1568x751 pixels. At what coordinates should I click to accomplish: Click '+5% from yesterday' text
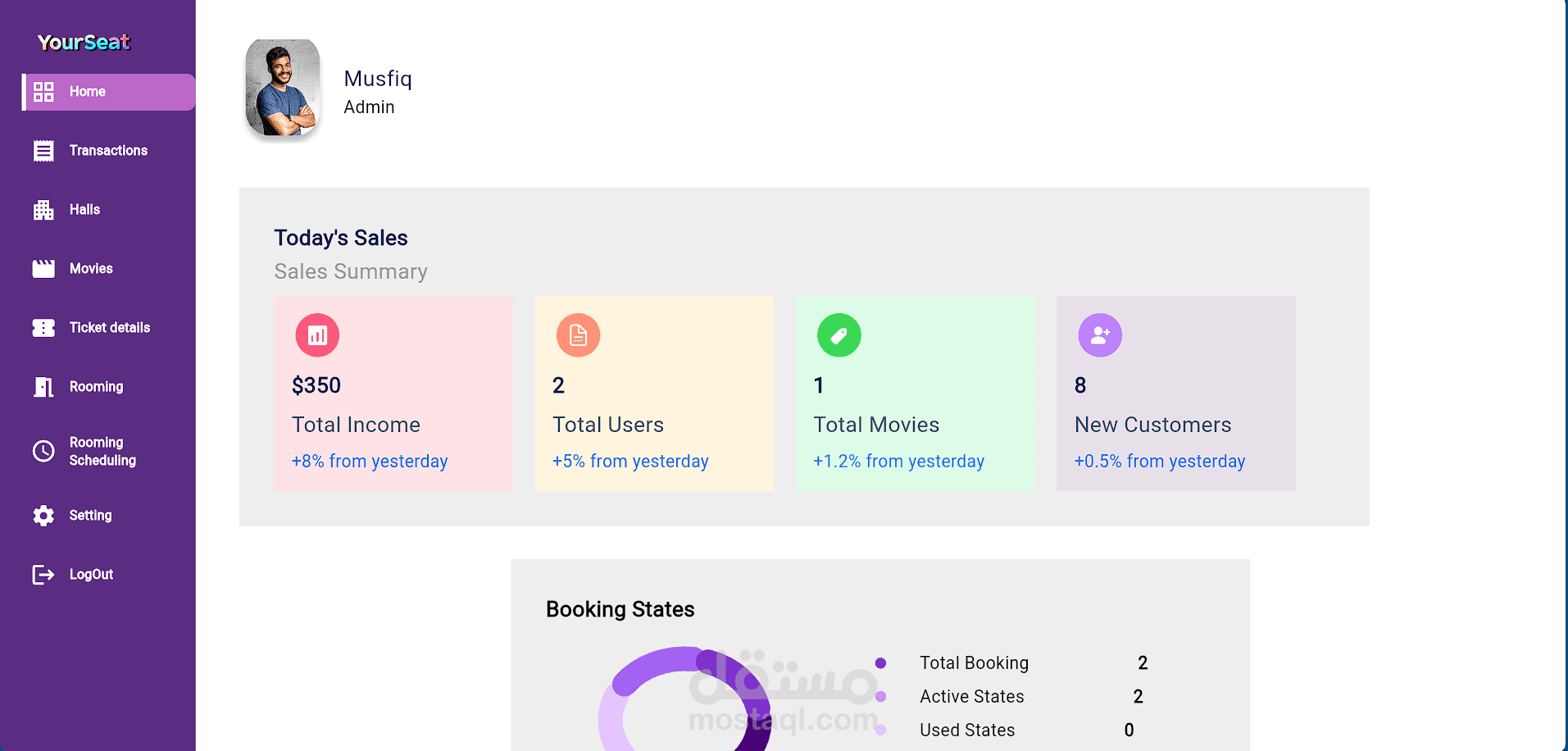point(630,462)
